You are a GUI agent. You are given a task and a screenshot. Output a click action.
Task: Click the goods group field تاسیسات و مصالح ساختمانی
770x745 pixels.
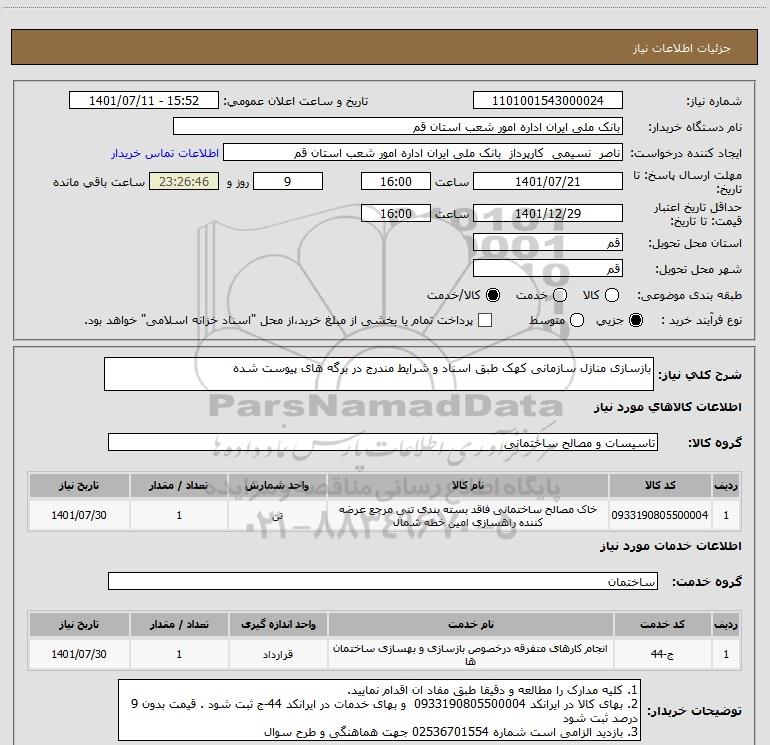(383, 442)
